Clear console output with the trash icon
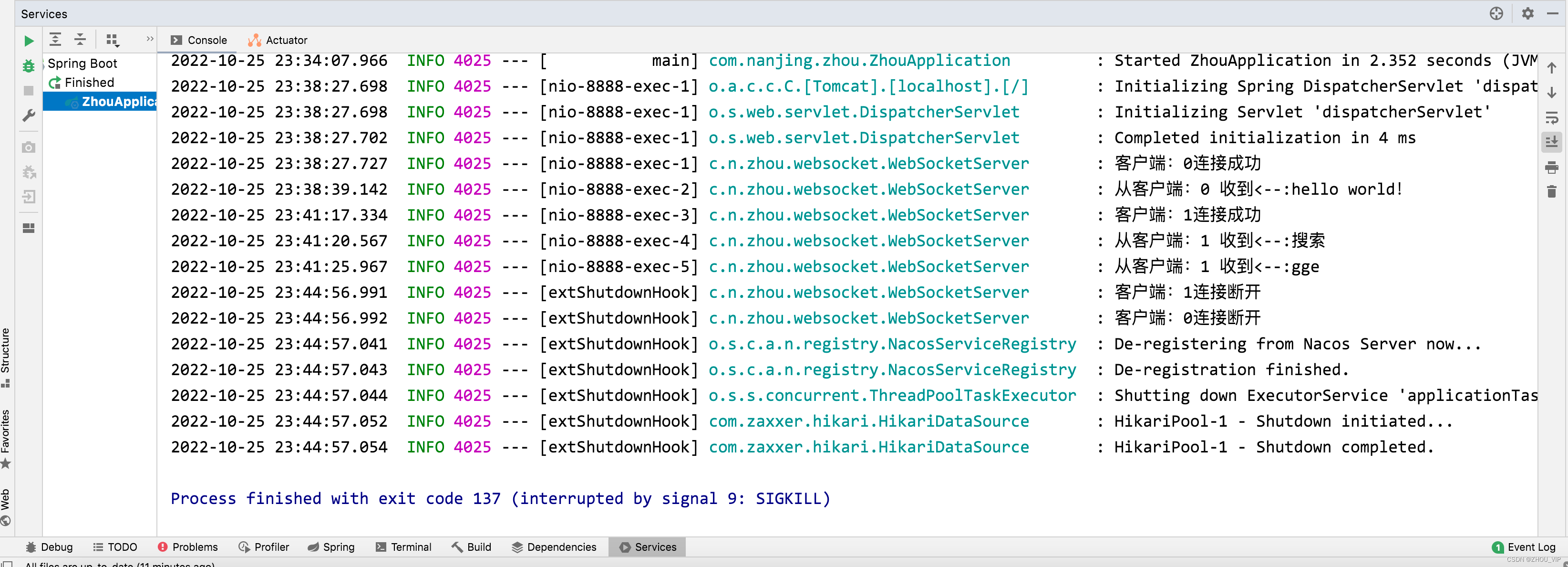The height and width of the screenshot is (567, 1568). point(1552,192)
